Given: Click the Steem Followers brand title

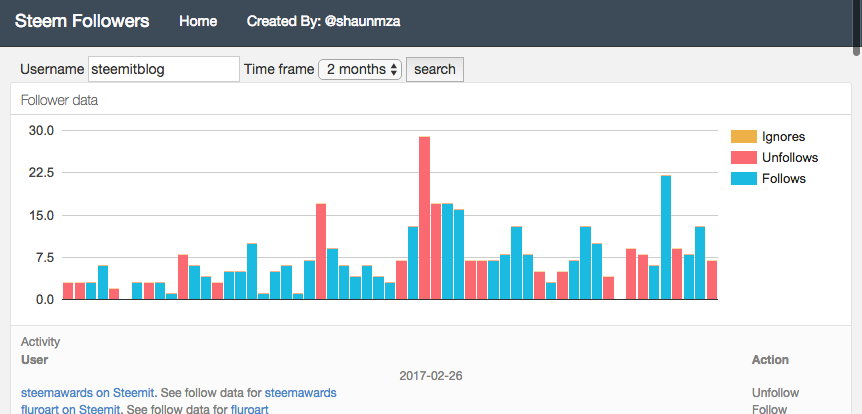Looking at the screenshot, I should click(82, 21).
